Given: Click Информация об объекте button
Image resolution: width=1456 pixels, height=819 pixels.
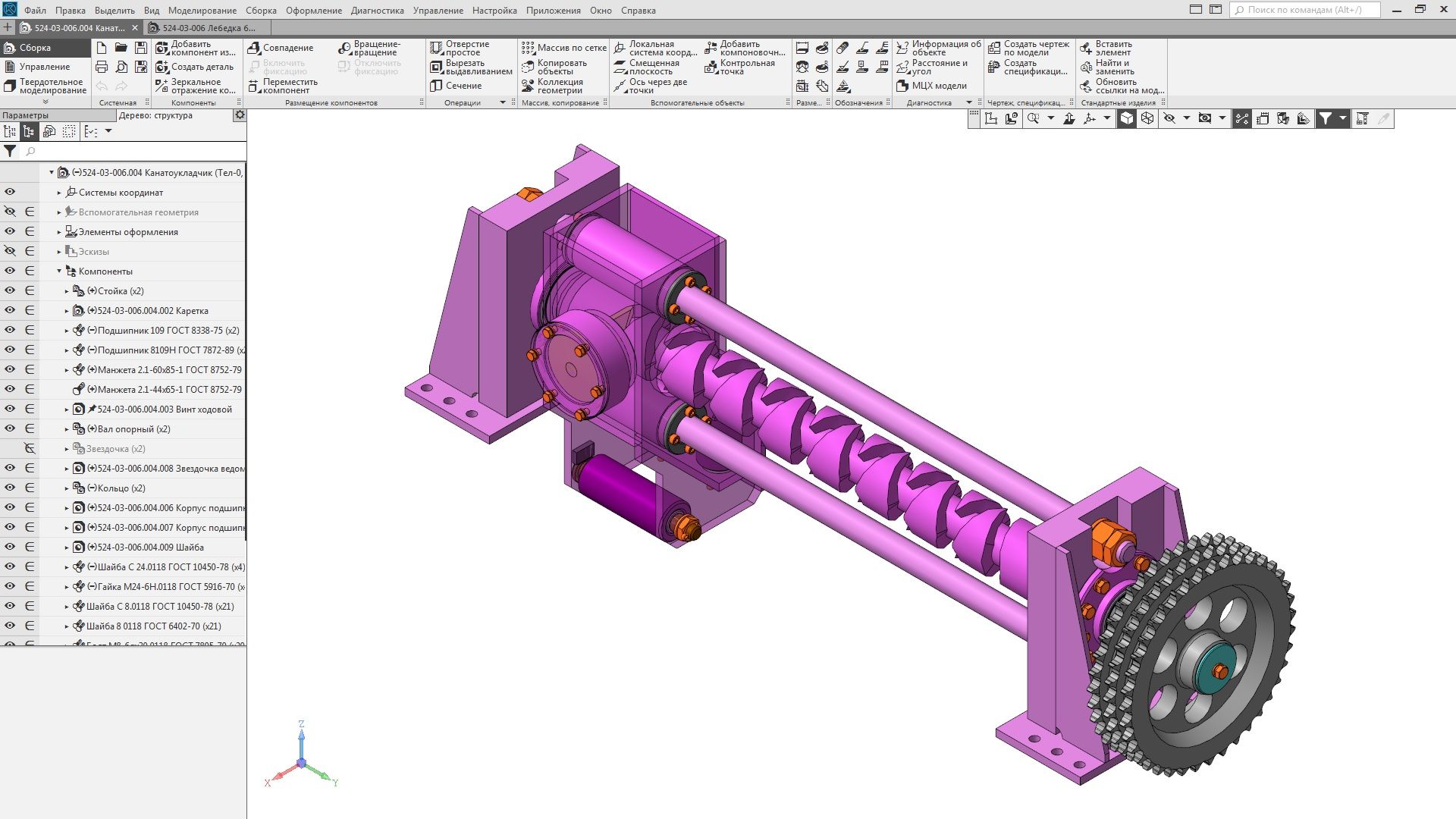Looking at the screenshot, I should (902, 48).
